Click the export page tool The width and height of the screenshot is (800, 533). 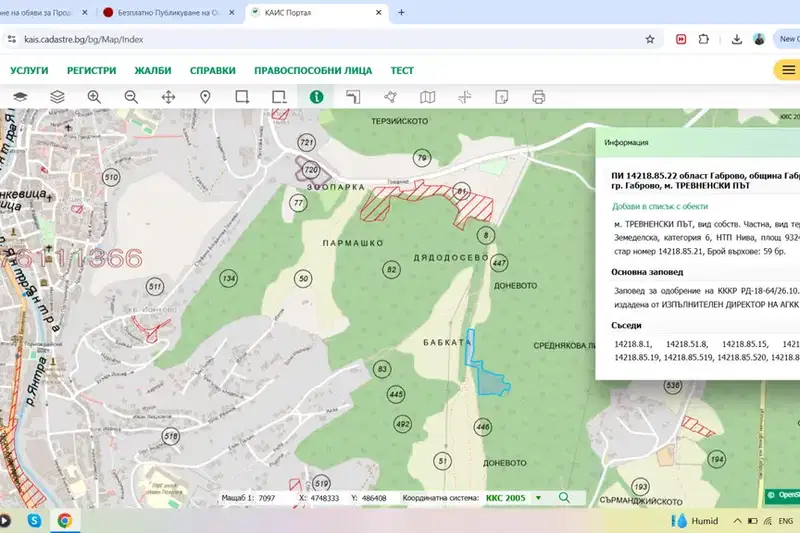[502, 97]
